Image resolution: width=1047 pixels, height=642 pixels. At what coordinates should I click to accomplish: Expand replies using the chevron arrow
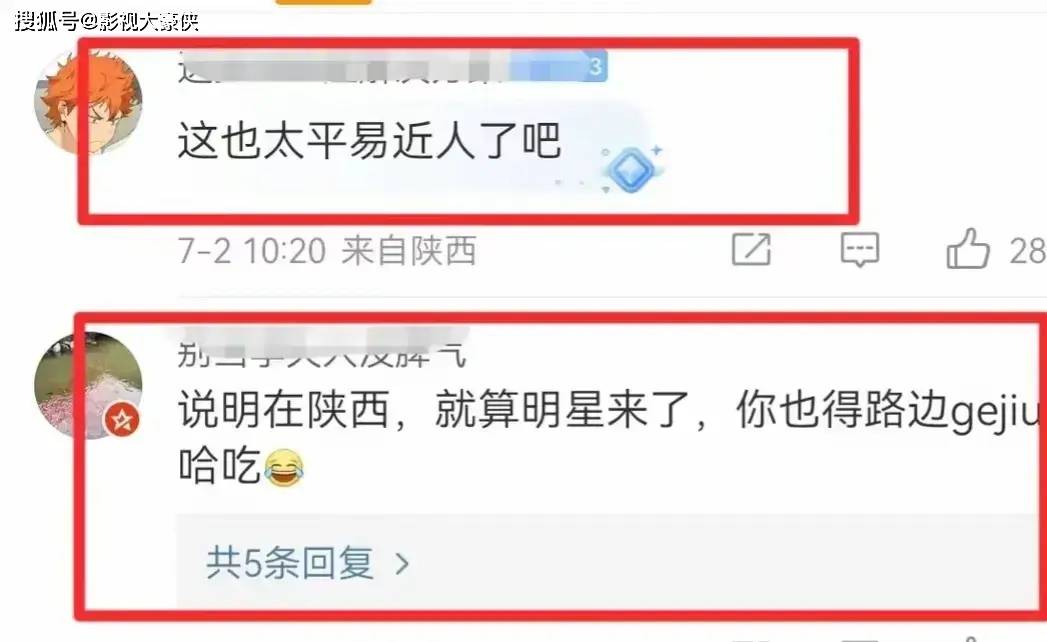[402, 564]
